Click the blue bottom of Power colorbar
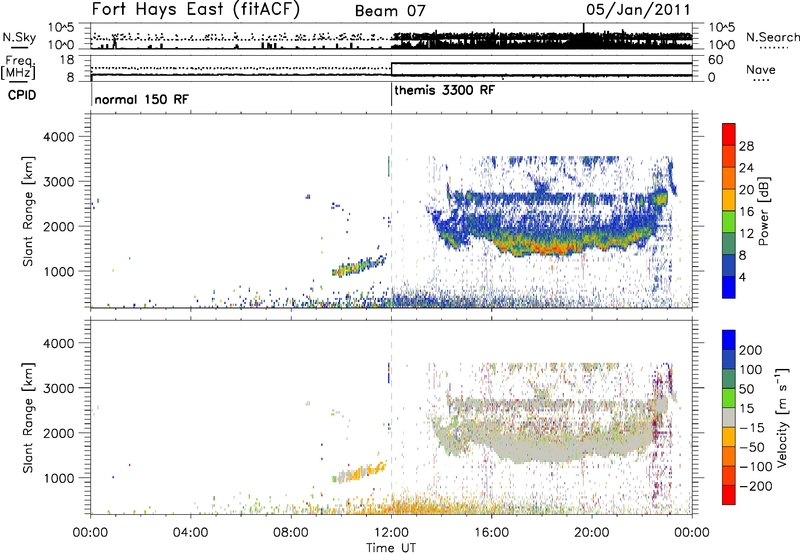Screen dimensions: 800x554 coord(729,287)
